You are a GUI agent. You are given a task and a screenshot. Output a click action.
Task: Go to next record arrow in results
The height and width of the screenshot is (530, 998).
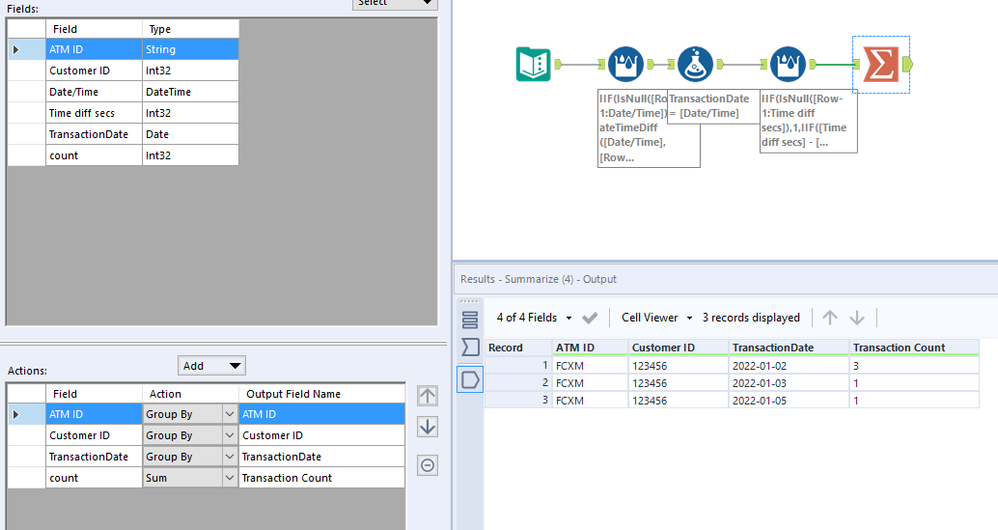click(x=857, y=317)
